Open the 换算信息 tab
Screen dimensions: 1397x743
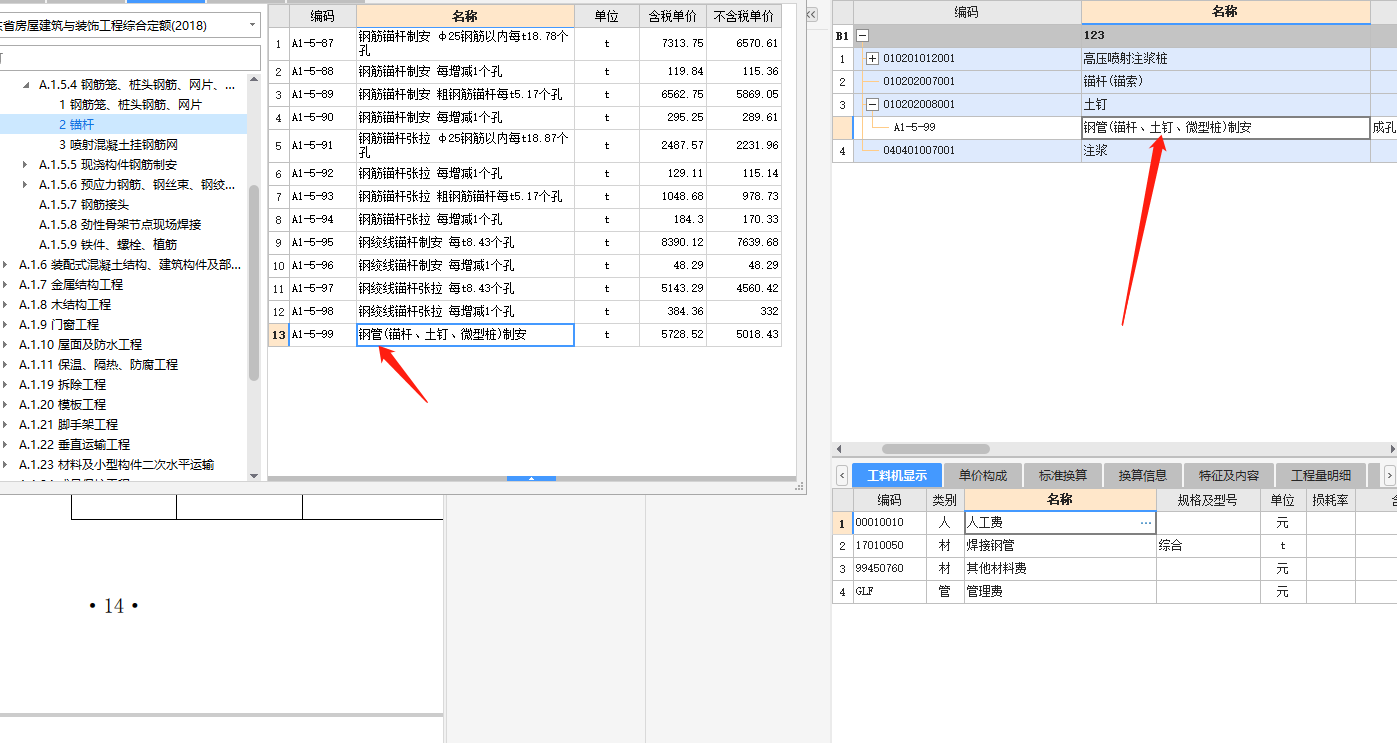(1143, 475)
